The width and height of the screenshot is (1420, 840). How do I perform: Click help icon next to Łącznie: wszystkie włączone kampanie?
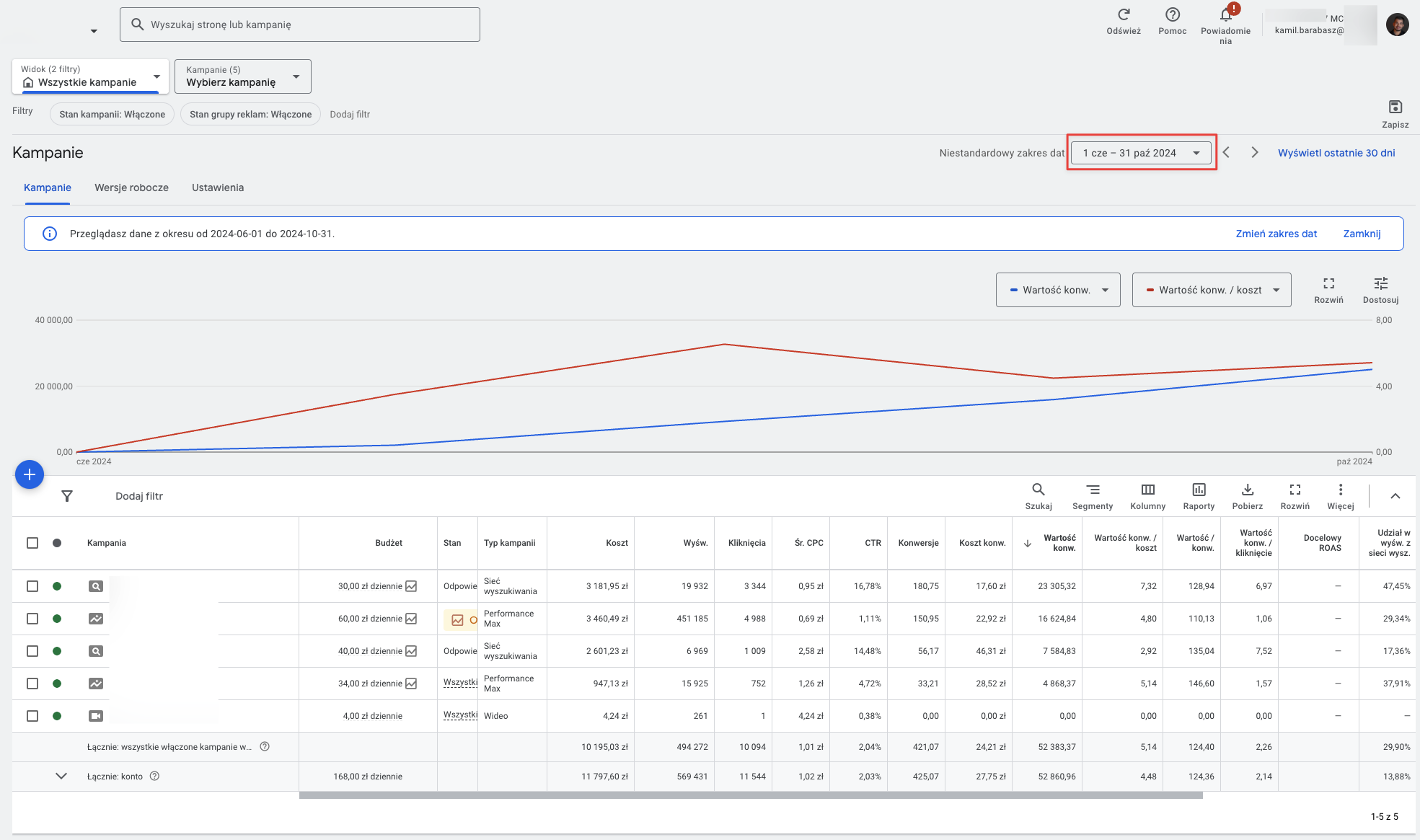tap(265, 746)
